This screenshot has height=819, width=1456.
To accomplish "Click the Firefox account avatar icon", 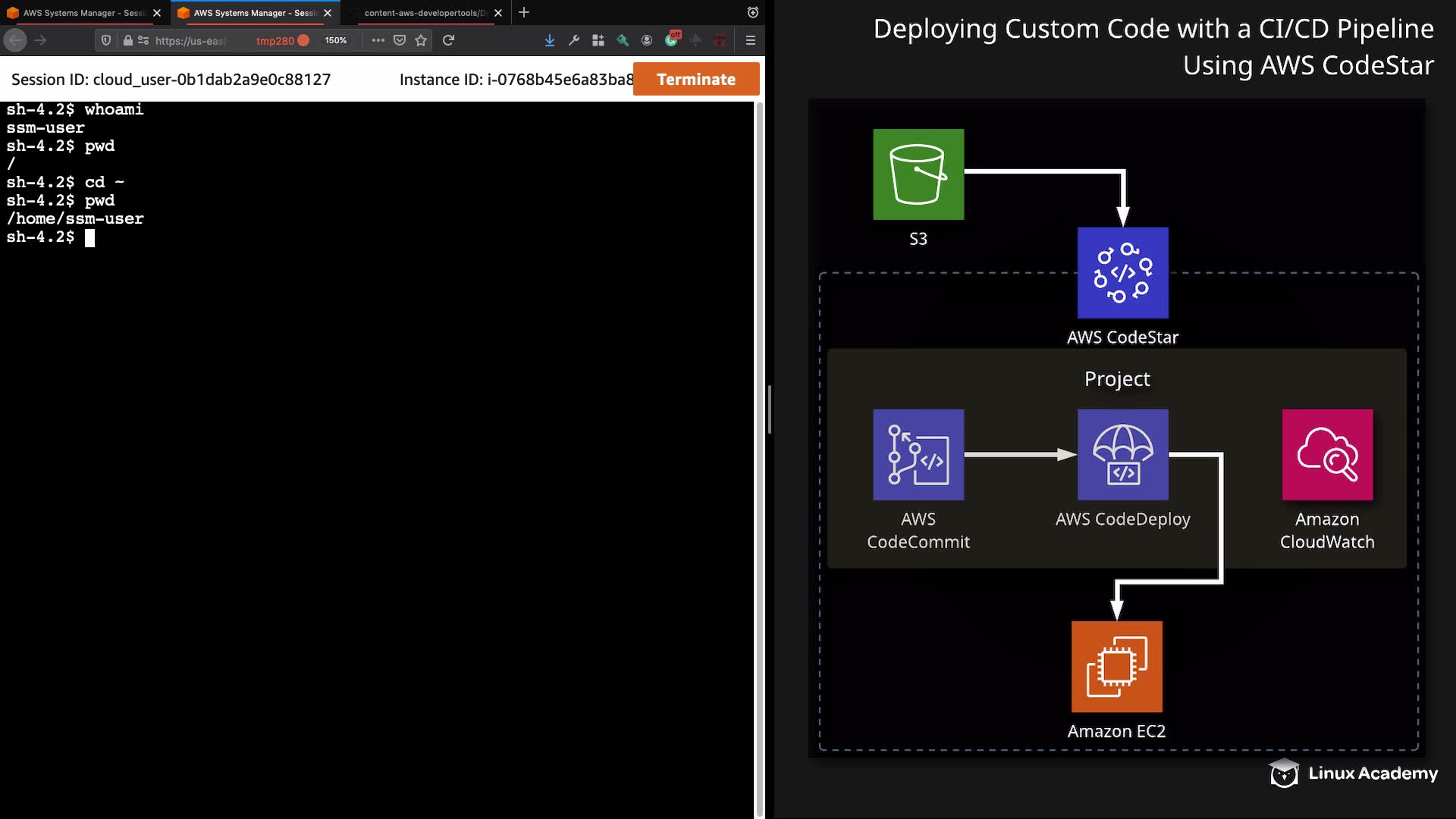I will click(647, 40).
